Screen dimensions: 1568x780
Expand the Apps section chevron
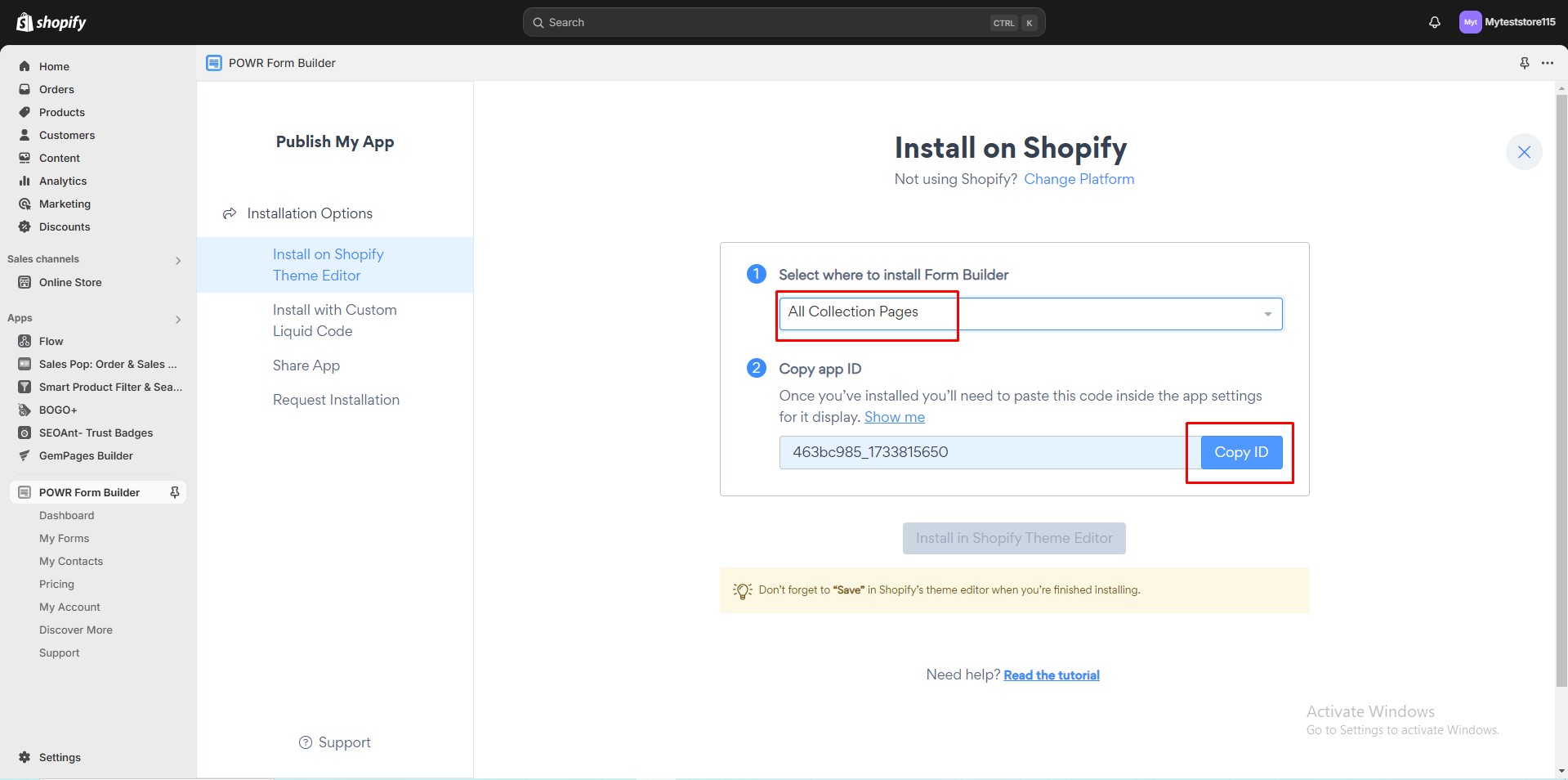tap(178, 320)
